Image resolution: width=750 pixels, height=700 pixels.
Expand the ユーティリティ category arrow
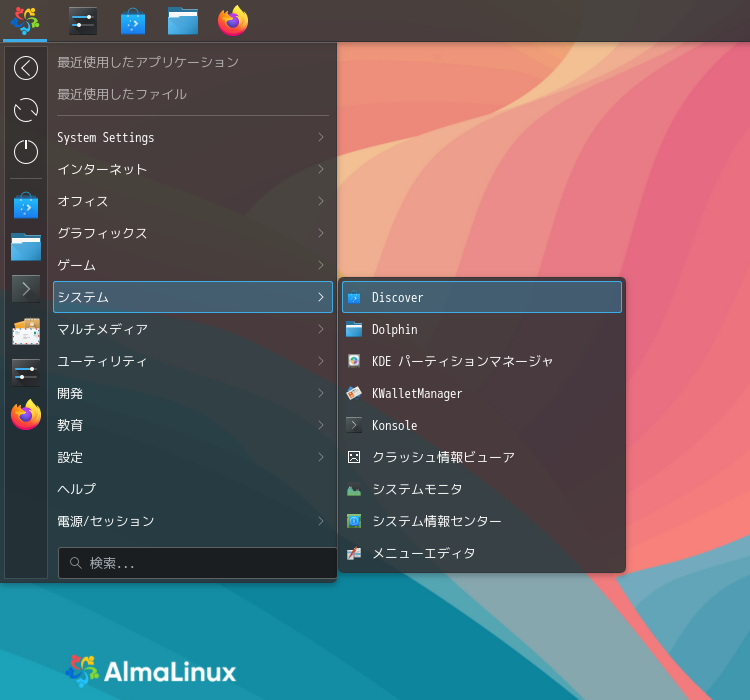pos(321,361)
